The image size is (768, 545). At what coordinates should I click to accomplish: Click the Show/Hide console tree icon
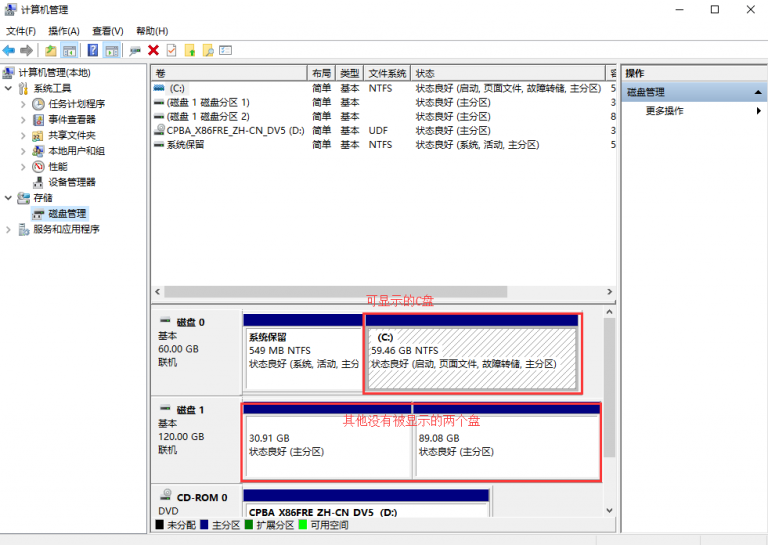click(70, 50)
